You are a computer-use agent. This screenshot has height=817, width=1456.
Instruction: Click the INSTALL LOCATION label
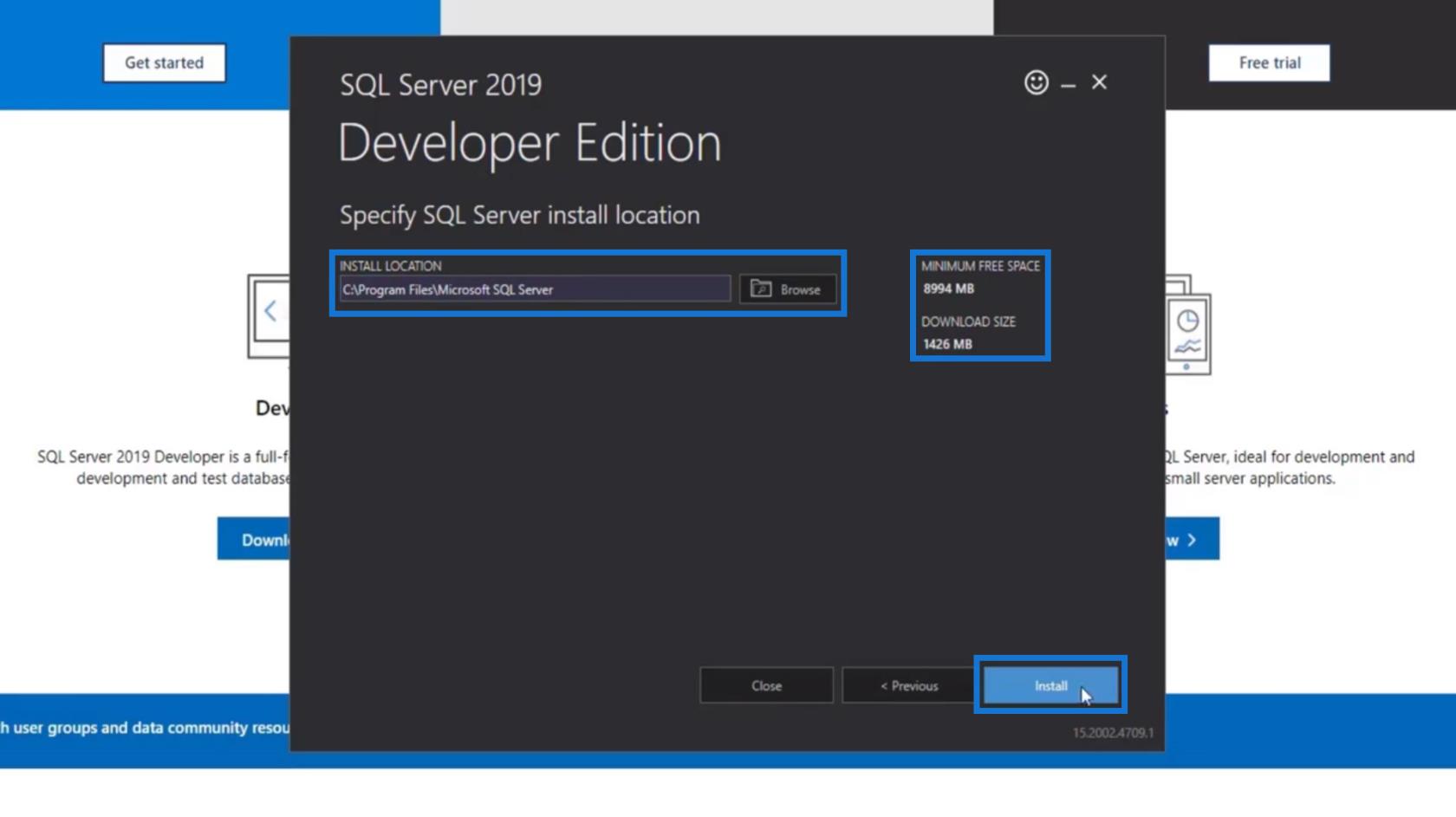(390, 266)
